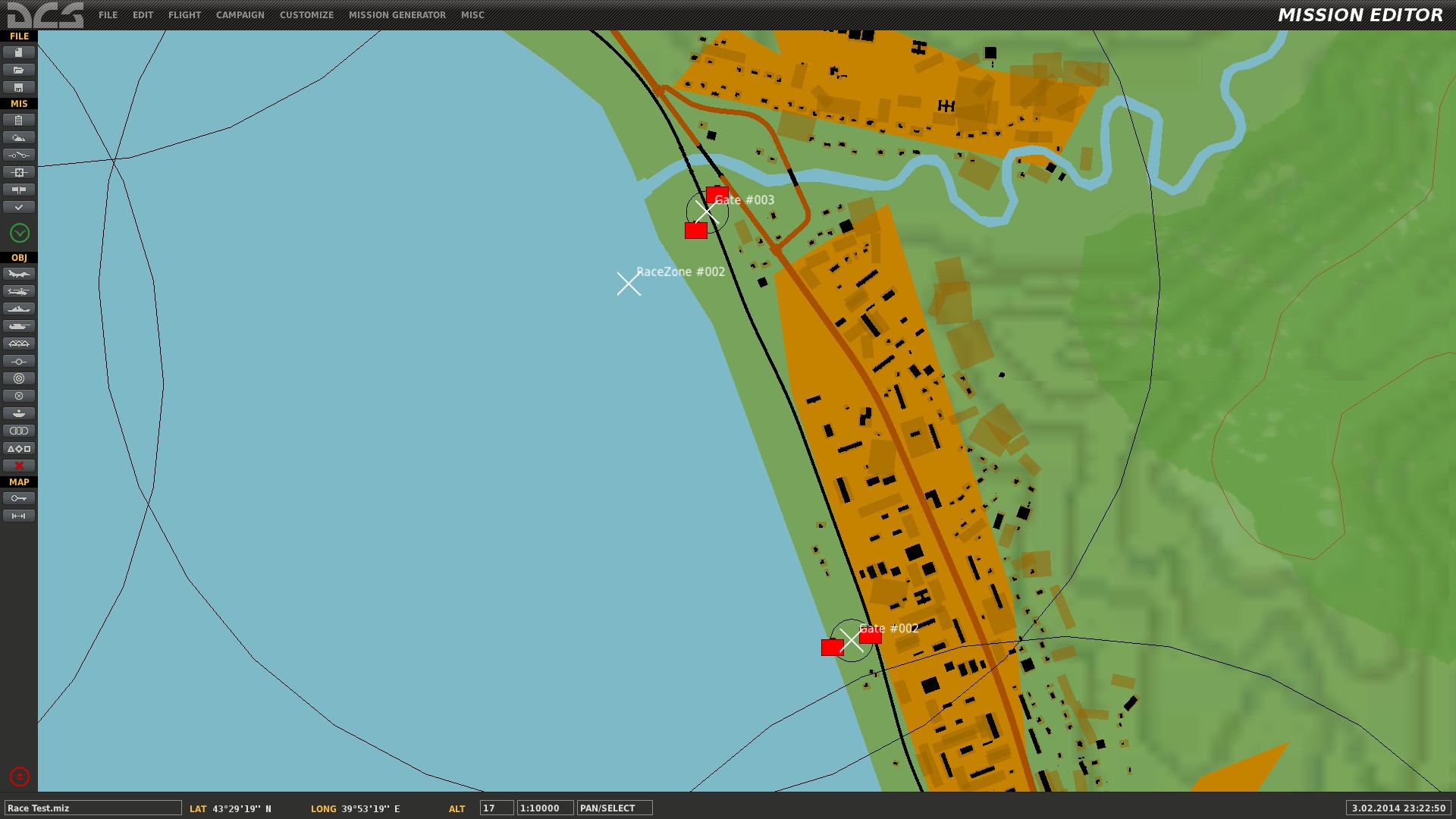Open the shapes template icon

coord(19,448)
